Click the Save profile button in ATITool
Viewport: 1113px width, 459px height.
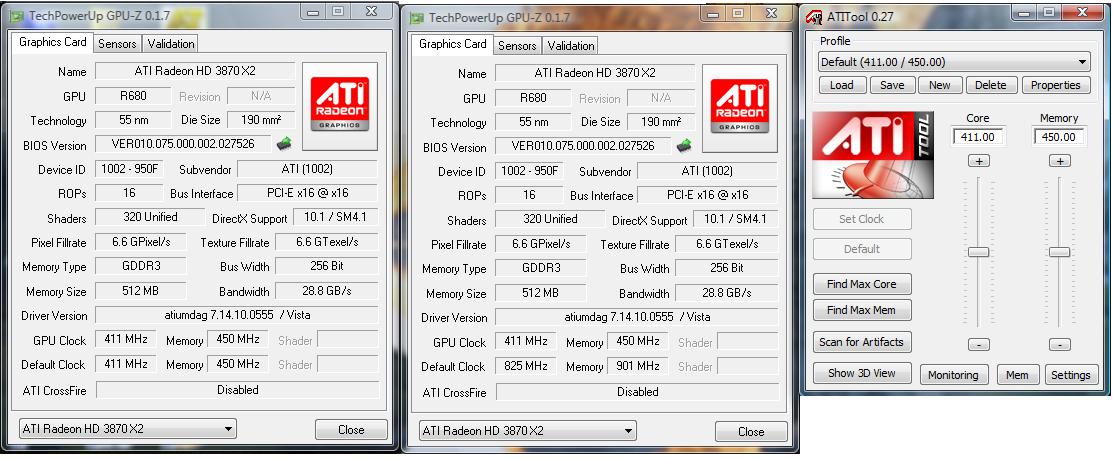892,85
